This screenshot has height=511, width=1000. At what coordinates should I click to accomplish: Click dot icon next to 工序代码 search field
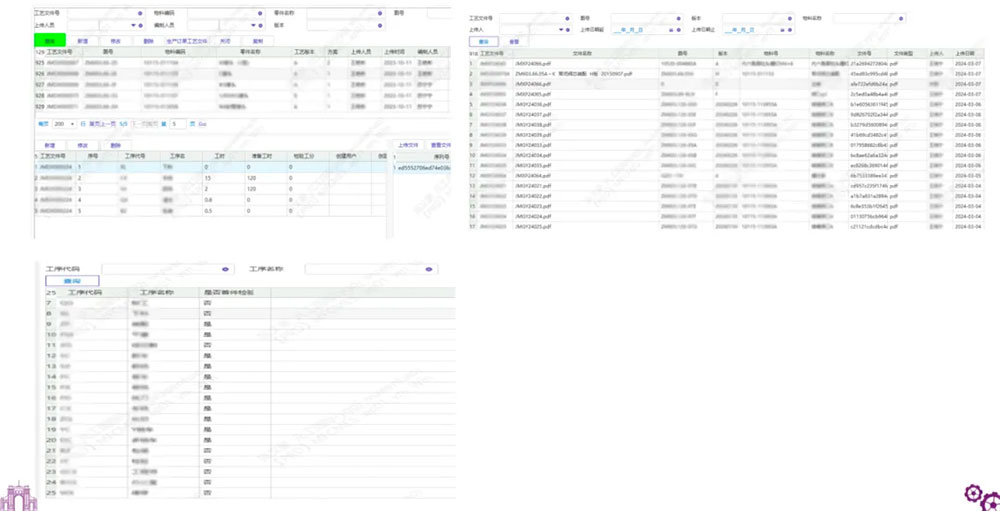tap(225, 269)
